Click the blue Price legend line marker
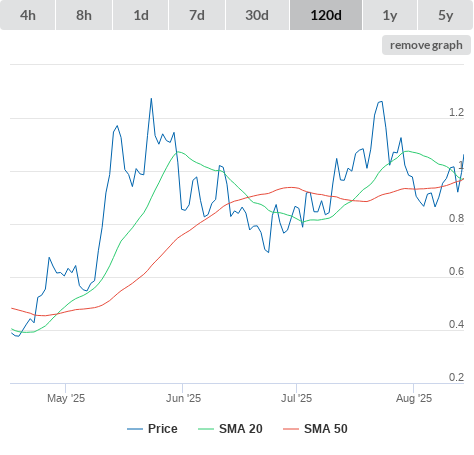This screenshot has width=474, height=455. (135, 429)
